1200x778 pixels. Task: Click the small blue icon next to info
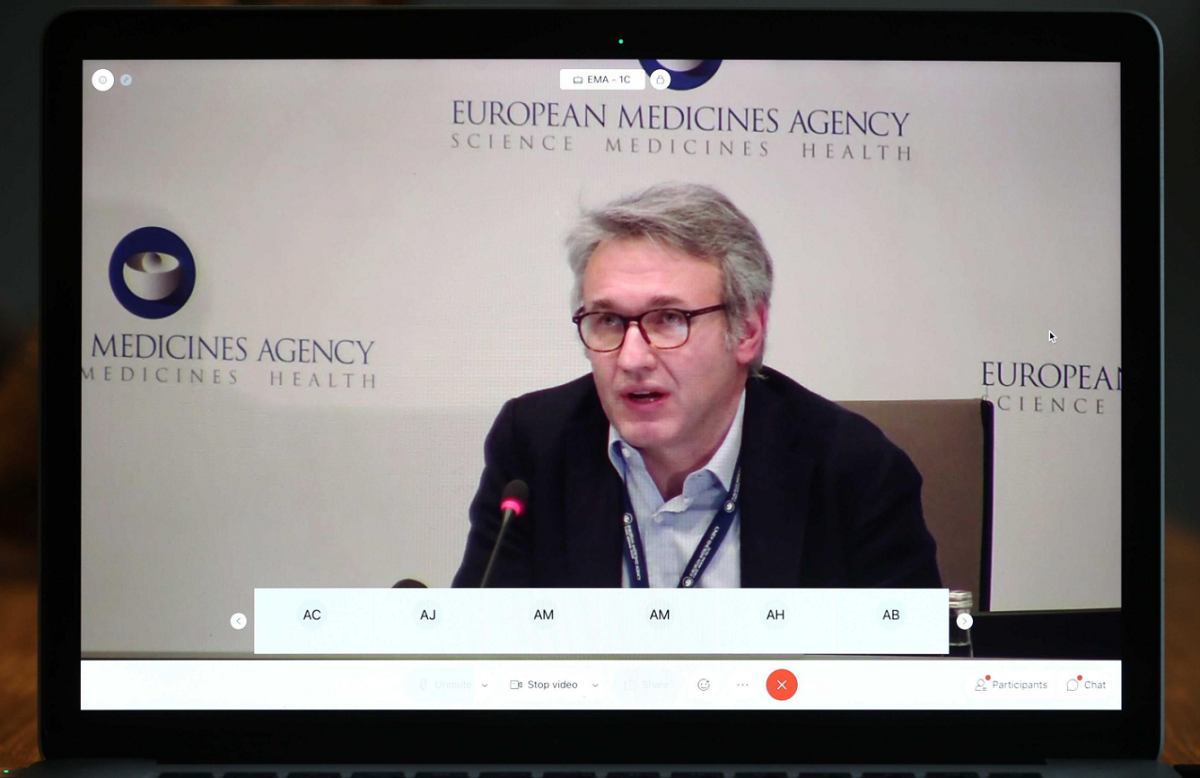[126, 80]
